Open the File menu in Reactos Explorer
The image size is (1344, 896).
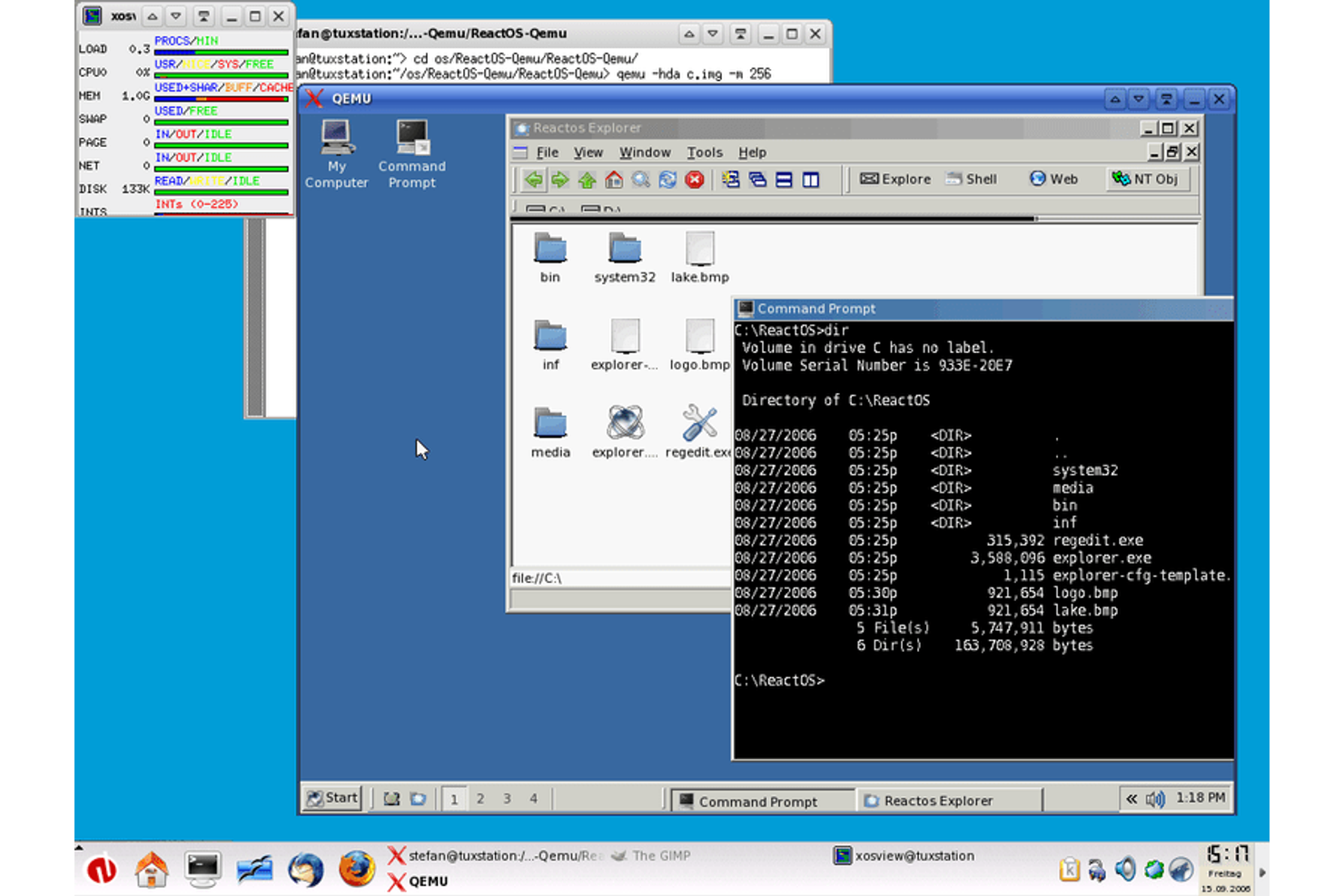click(x=547, y=152)
